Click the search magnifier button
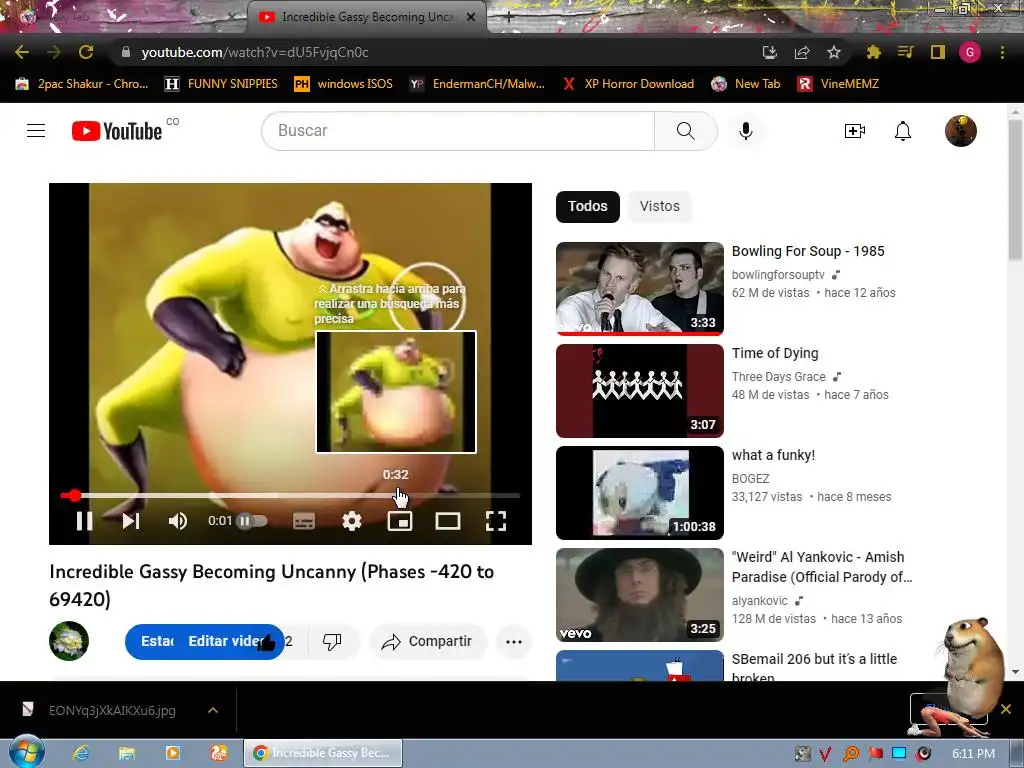The width and height of the screenshot is (1024, 768). 686,131
